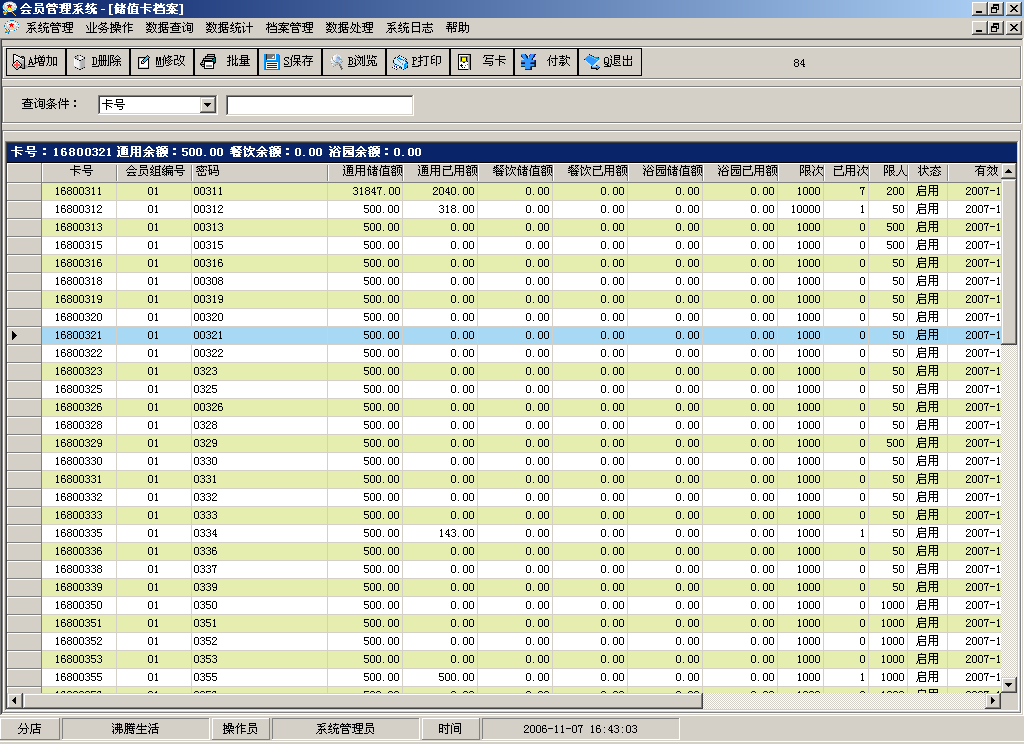Expand the 查询条件 dropdown showing 卡号
The width and height of the screenshot is (1024, 744).
(208, 105)
